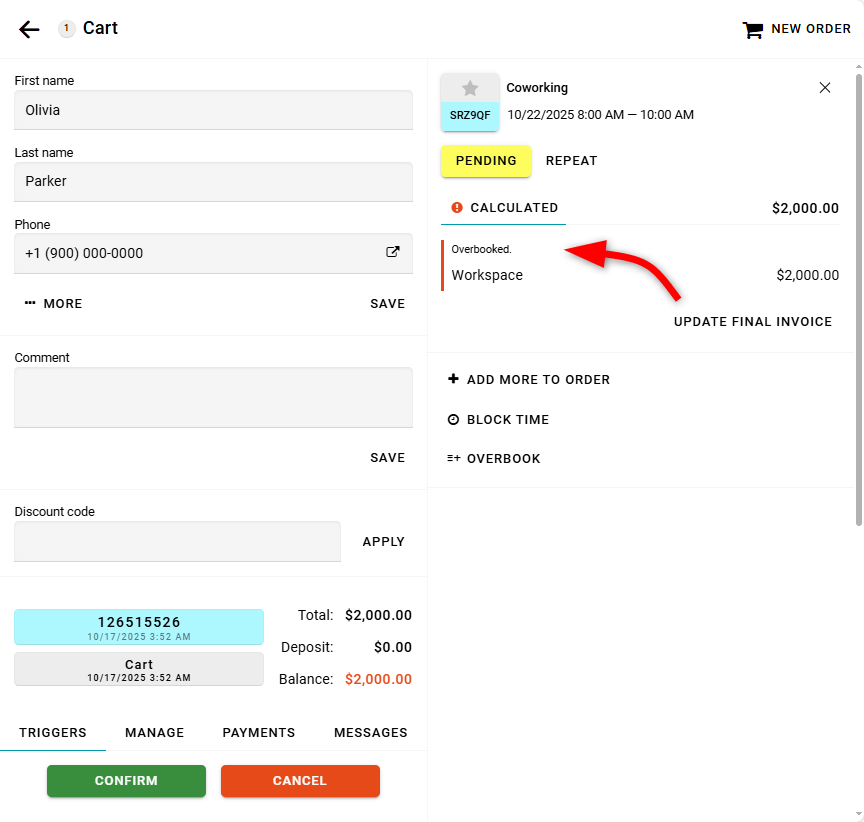Remove the Coworking item with the X icon
The image size is (864, 822).
825,88
